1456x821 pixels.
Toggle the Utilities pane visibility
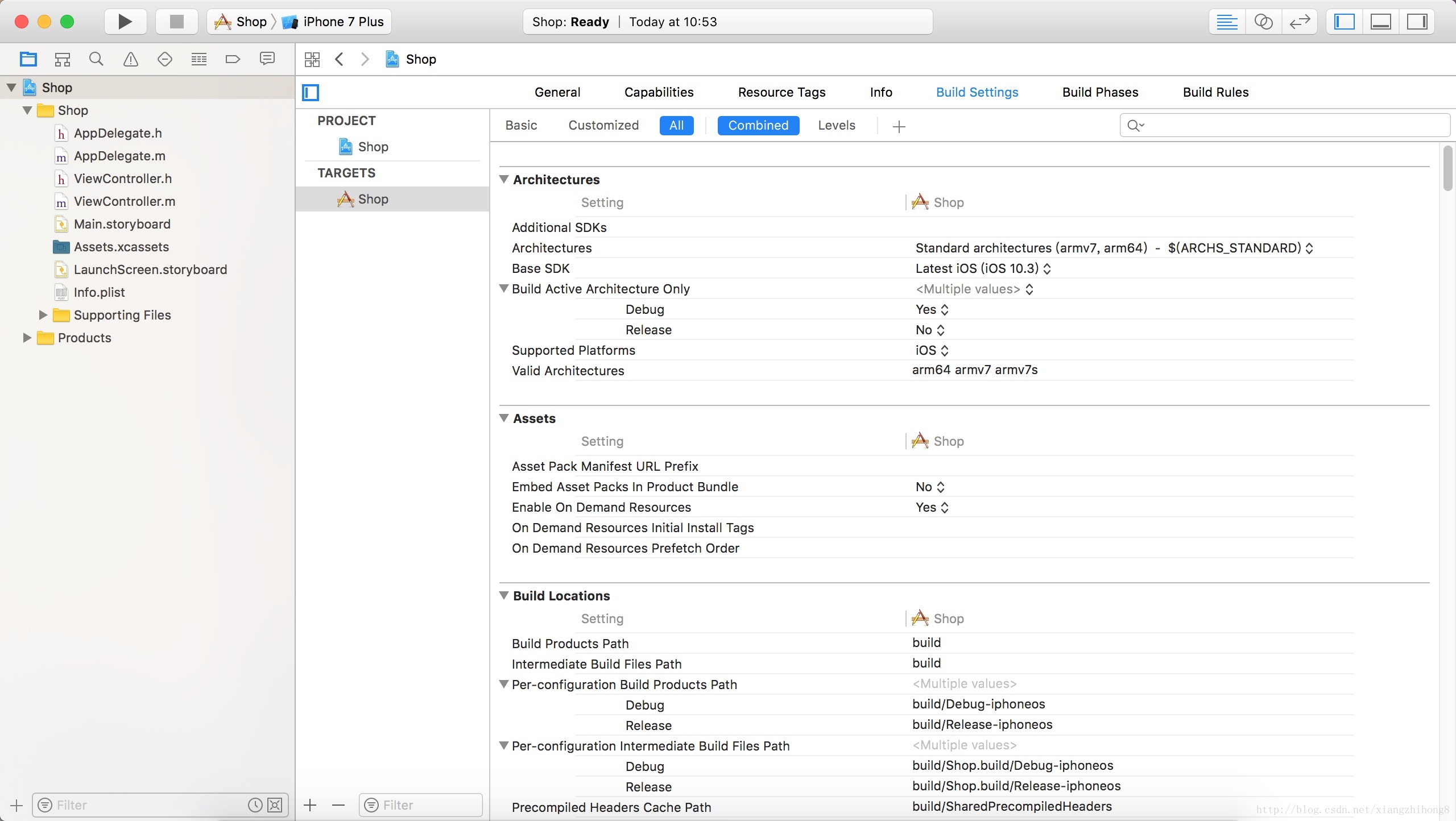[1417, 22]
